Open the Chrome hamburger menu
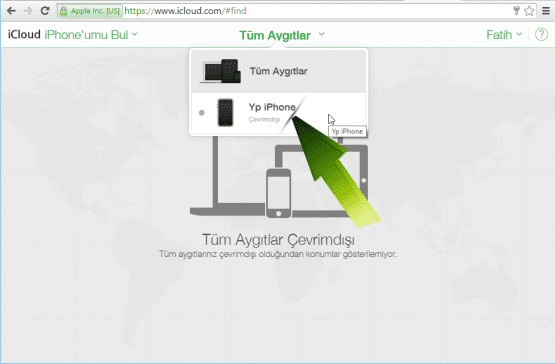Viewport: 555px width, 364px height. tap(546, 11)
